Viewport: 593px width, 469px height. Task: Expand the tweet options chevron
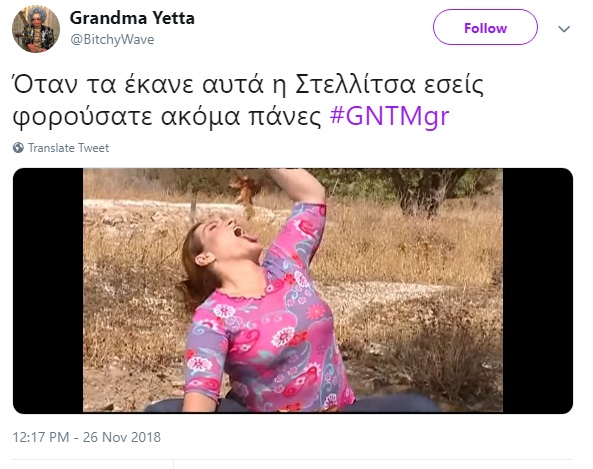click(x=564, y=29)
